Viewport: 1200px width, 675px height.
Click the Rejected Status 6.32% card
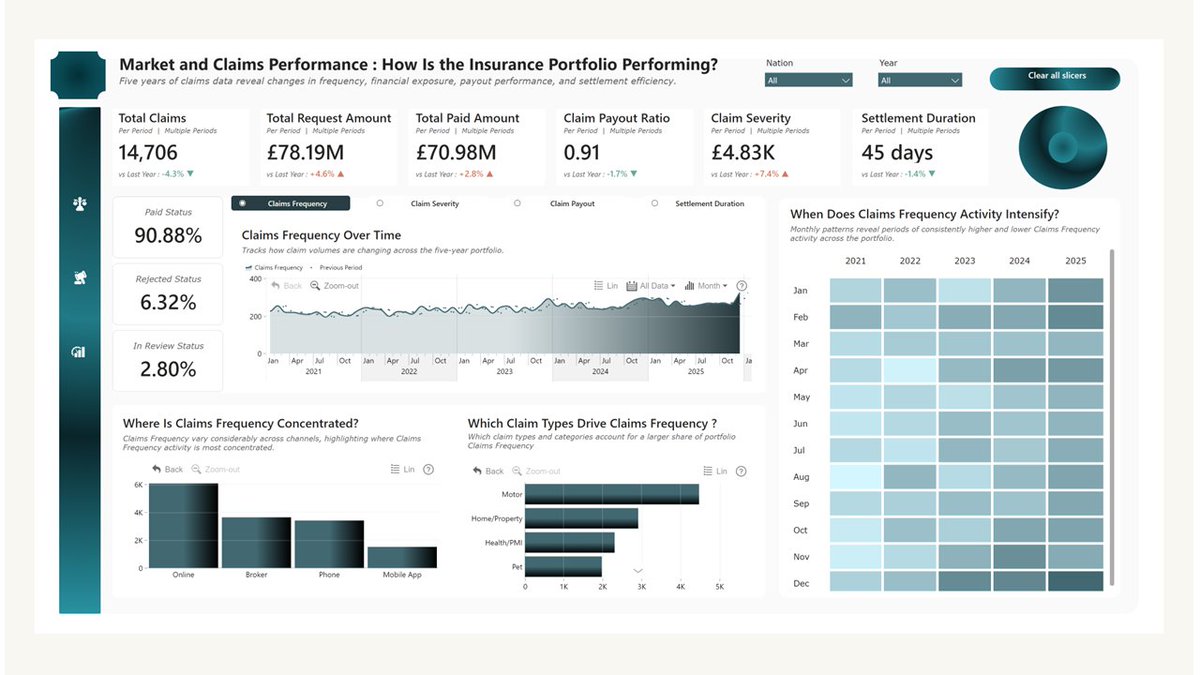[x=168, y=294]
